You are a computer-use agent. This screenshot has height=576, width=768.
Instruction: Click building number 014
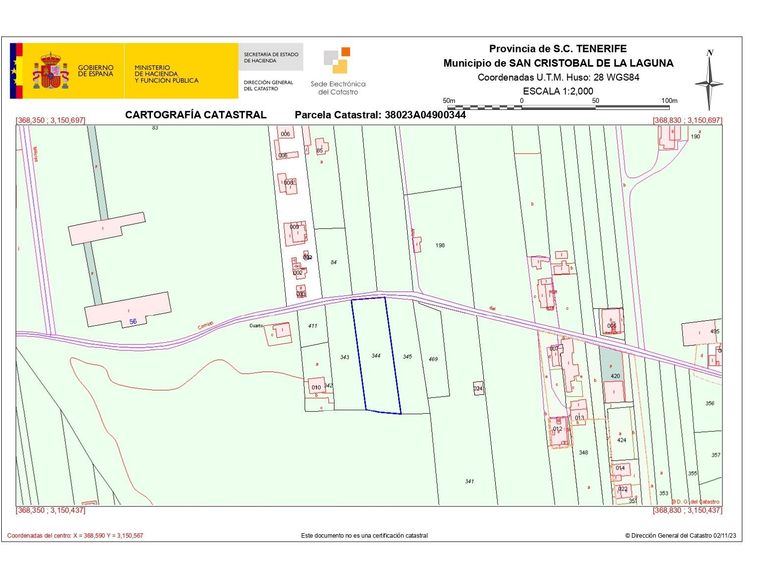(620, 468)
